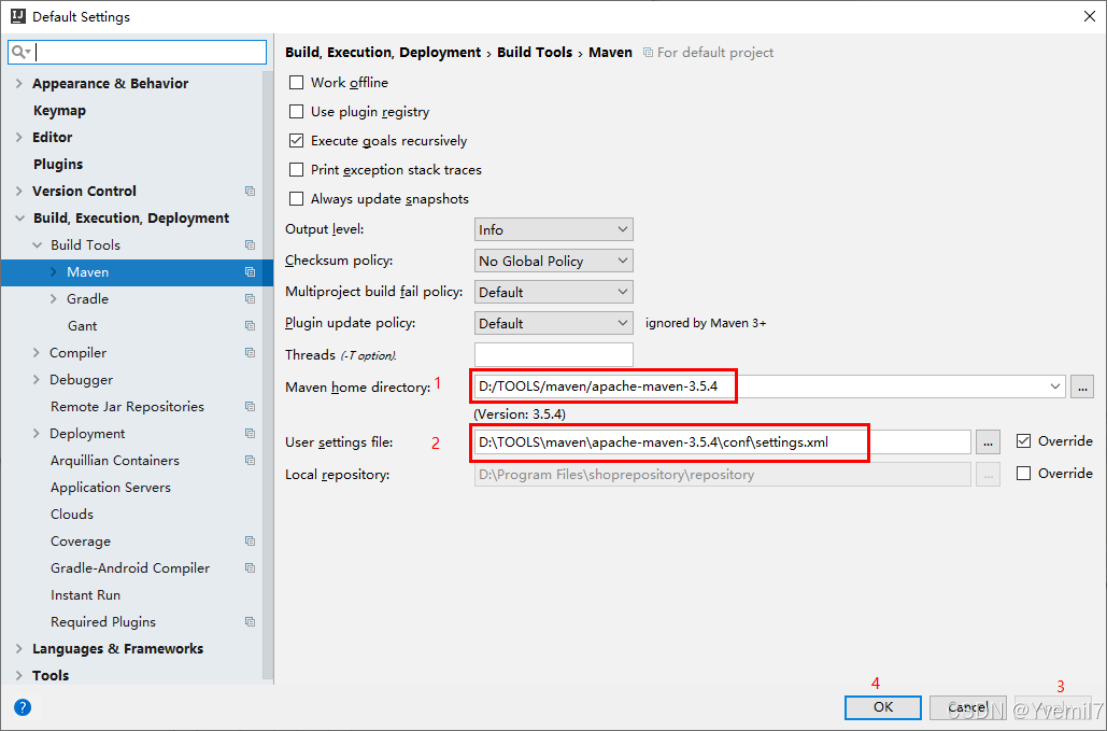Collapse Build, Execution, Deployment section

point(20,218)
